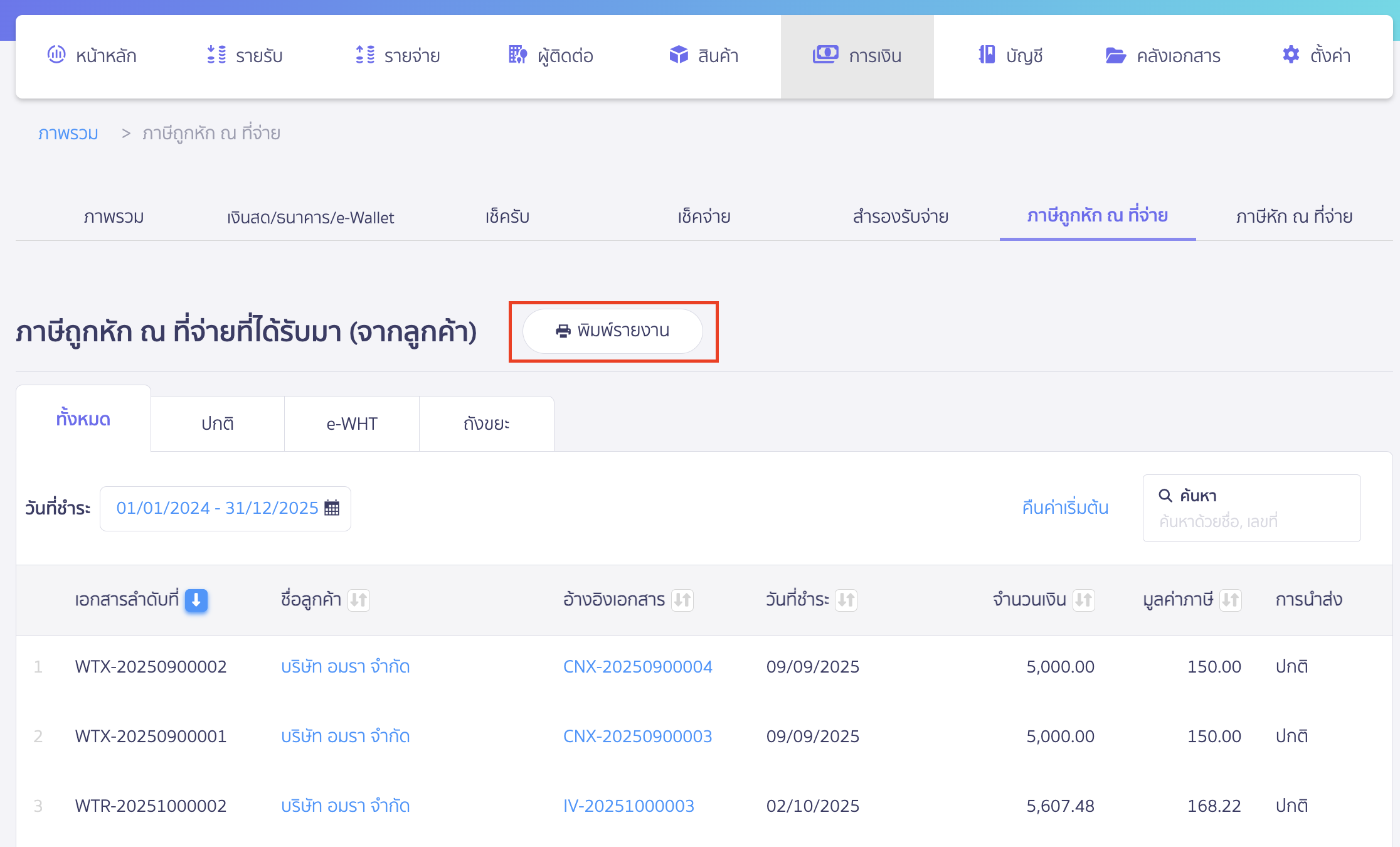Focus the ค้นหา search input field
The width and height of the screenshot is (1400, 847).
(x=1251, y=521)
